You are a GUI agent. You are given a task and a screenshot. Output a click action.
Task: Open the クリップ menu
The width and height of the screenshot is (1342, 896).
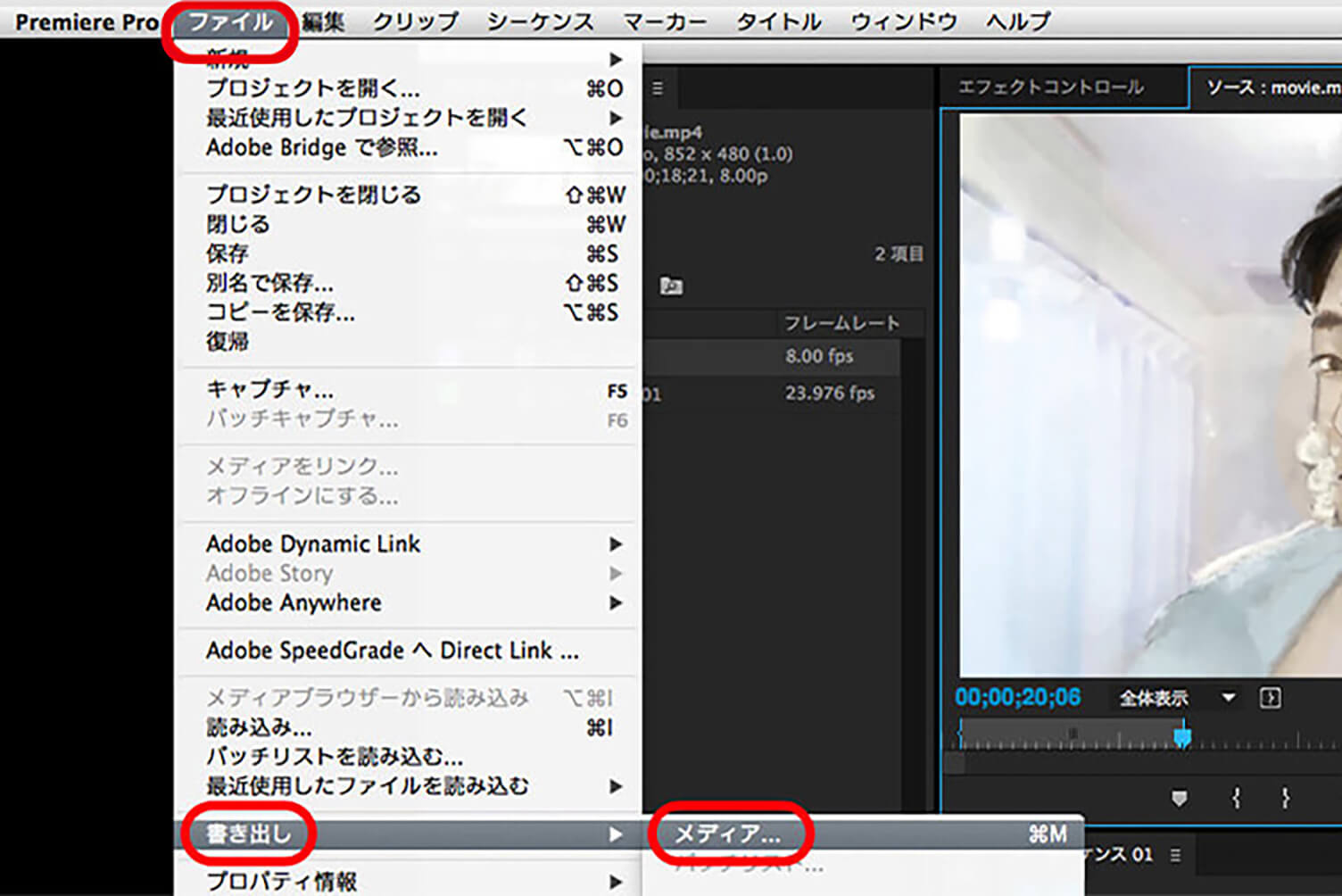[415, 21]
